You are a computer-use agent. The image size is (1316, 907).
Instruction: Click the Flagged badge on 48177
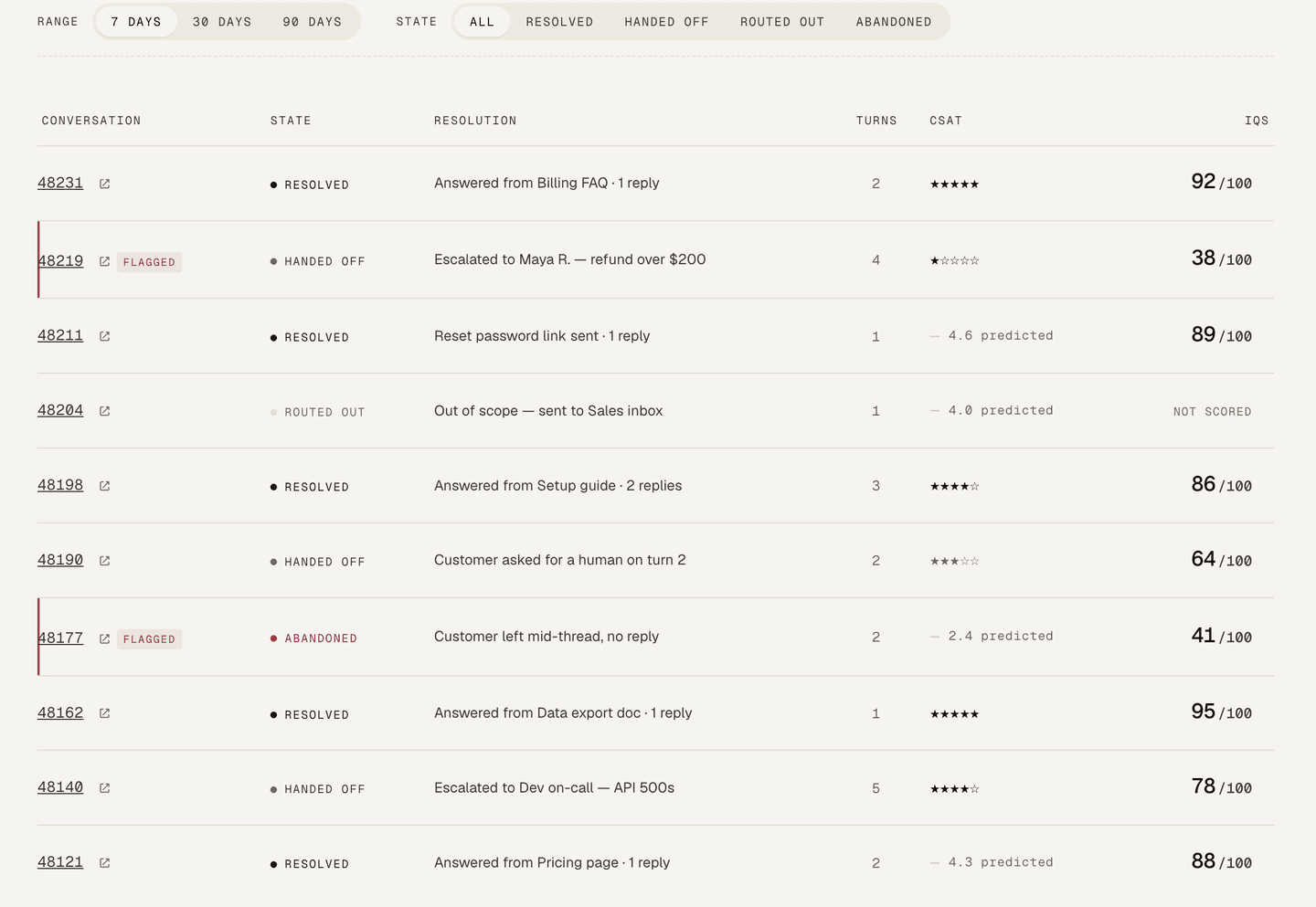point(149,639)
